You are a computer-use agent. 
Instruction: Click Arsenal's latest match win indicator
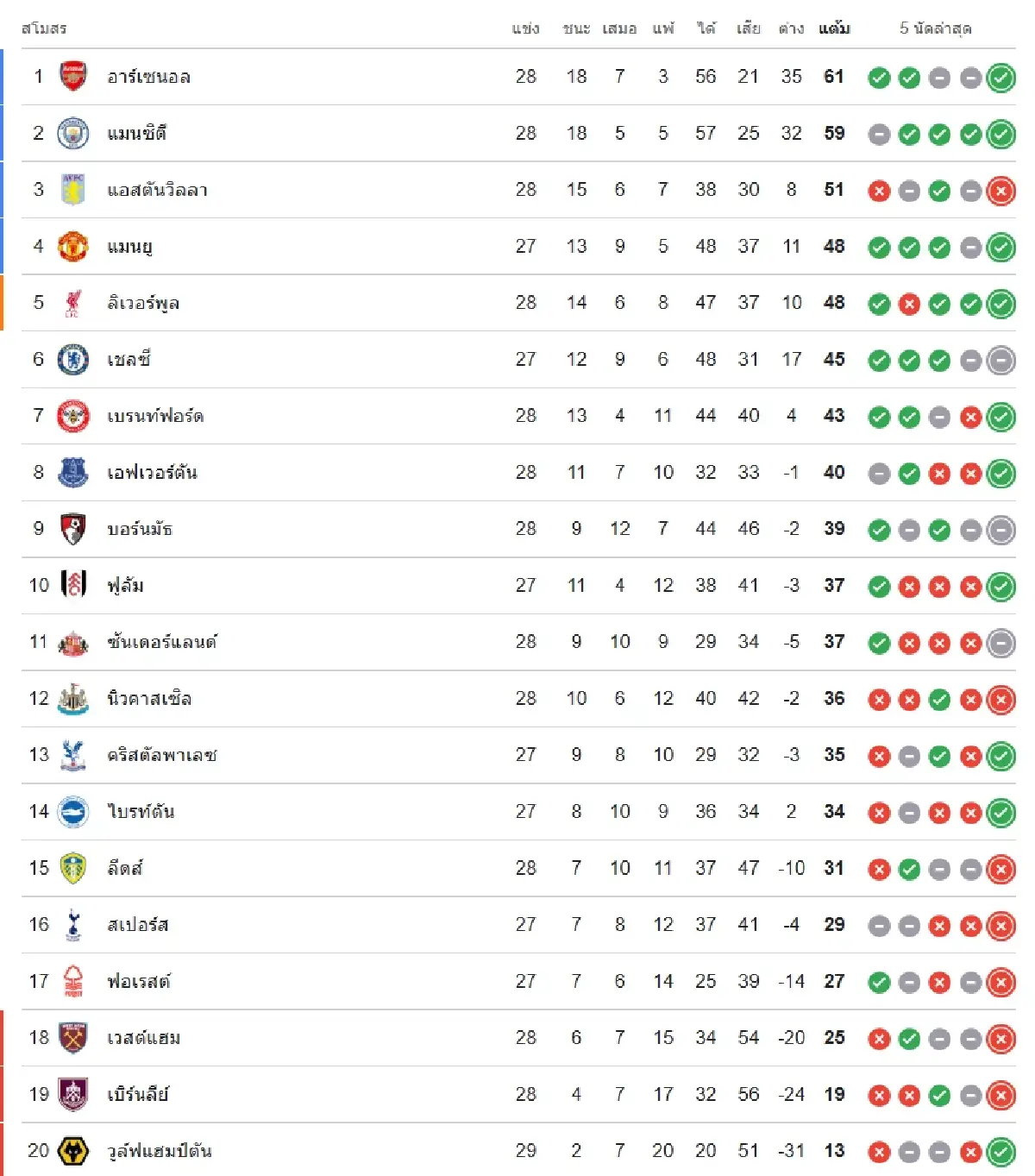coord(1000,78)
